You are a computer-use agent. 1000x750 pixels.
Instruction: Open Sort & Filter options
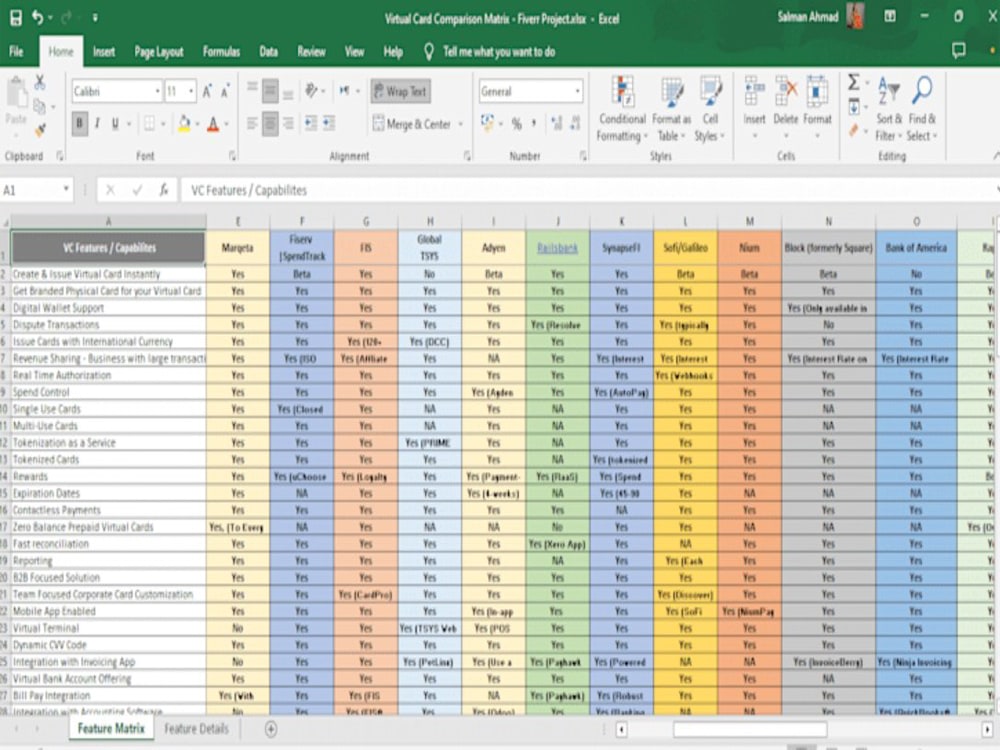(888, 108)
